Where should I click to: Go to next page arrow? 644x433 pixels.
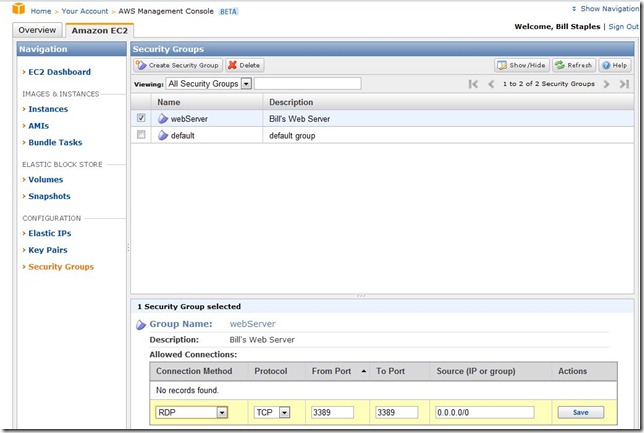tap(607, 84)
